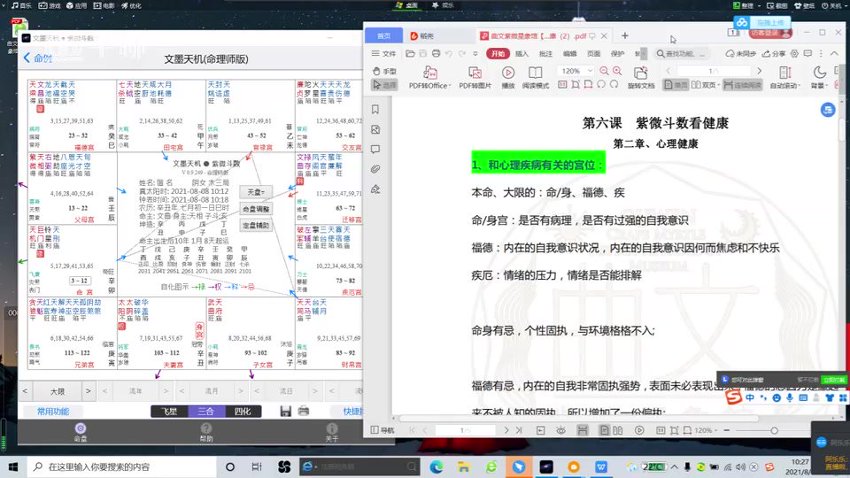Open File Explorer from taskbar

pos(463,467)
